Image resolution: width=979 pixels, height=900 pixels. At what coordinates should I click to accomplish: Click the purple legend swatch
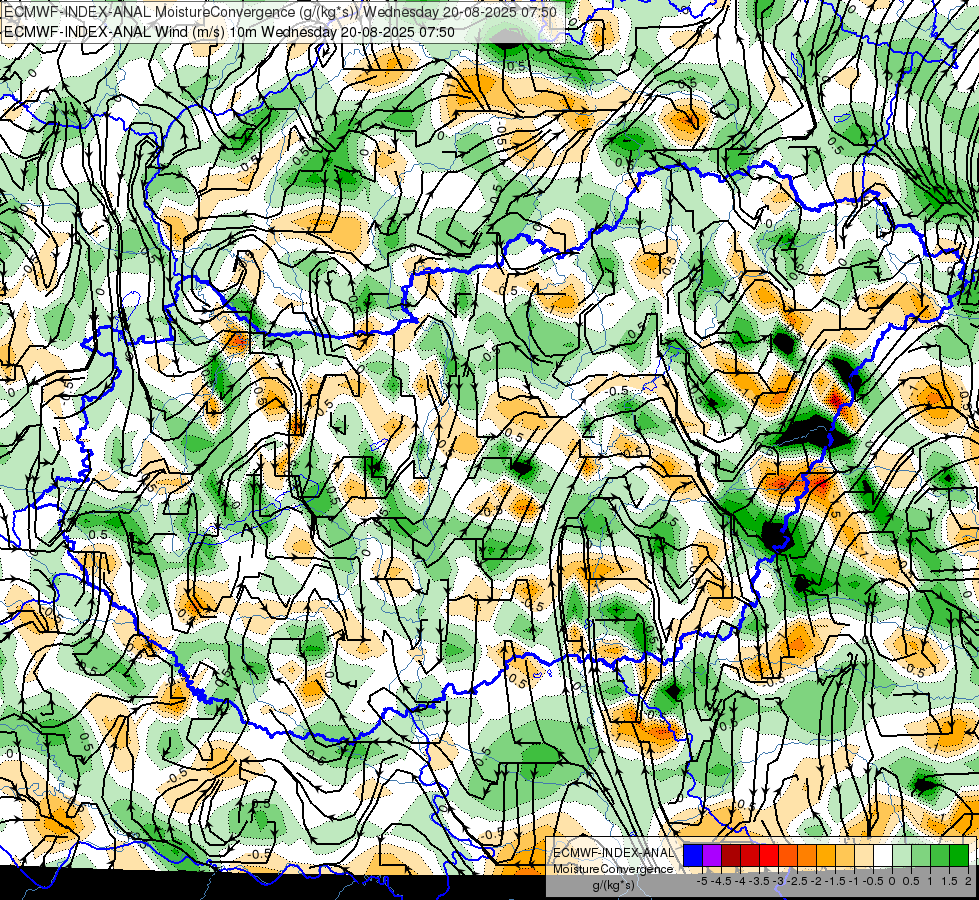pos(712,855)
